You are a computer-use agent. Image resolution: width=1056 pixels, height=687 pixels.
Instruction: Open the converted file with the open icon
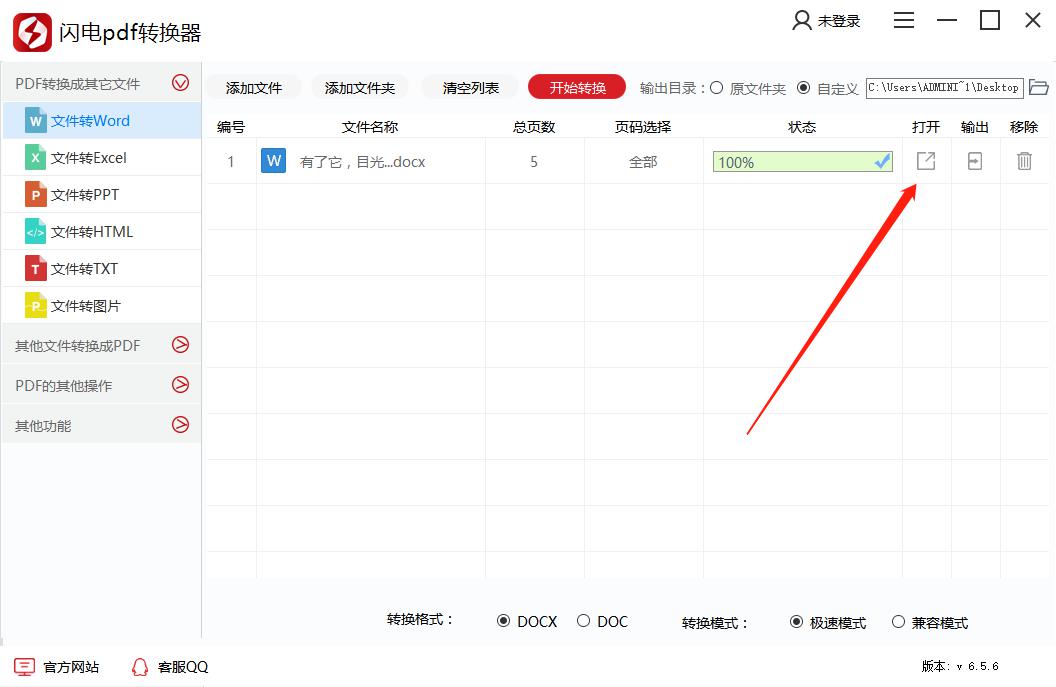926,161
